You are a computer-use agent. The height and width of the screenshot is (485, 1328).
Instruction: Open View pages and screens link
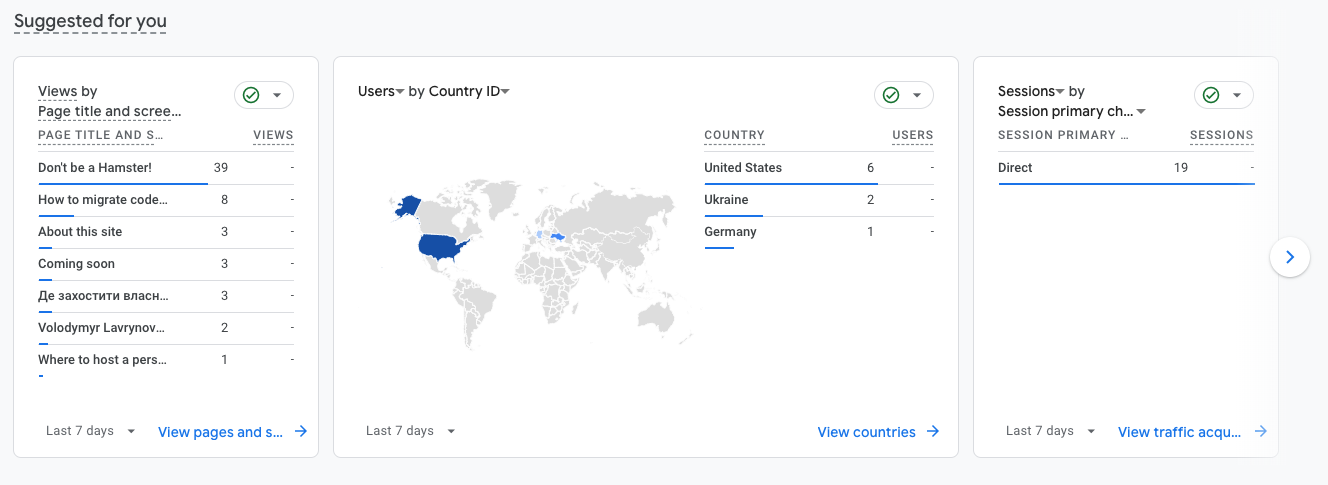click(x=221, y=432)
